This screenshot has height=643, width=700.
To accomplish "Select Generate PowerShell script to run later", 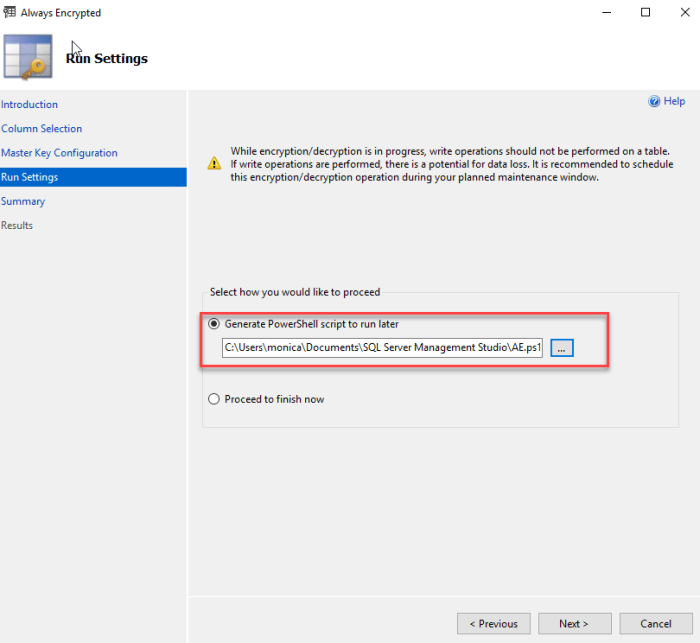I will tap(214, 324).
